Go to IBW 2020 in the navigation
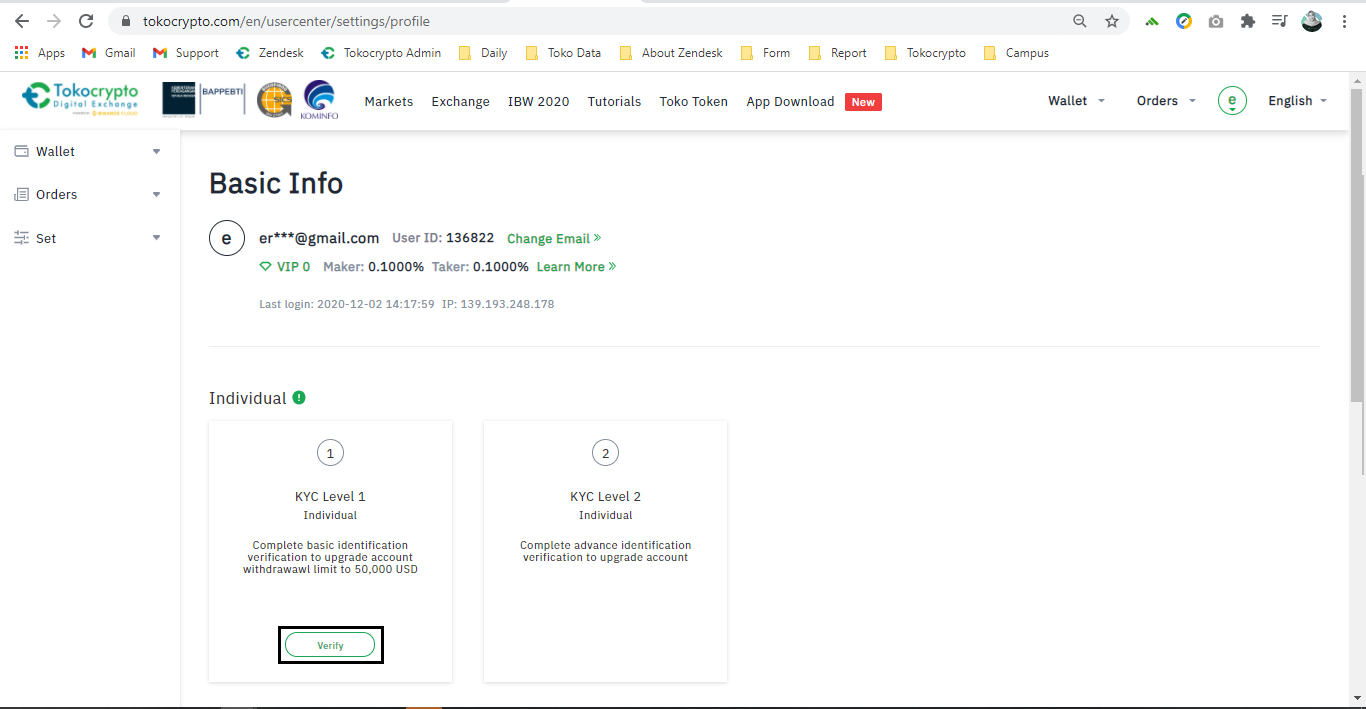This screenshot has width=1366, height=709. pyautogui.click(x=539, y=101)
